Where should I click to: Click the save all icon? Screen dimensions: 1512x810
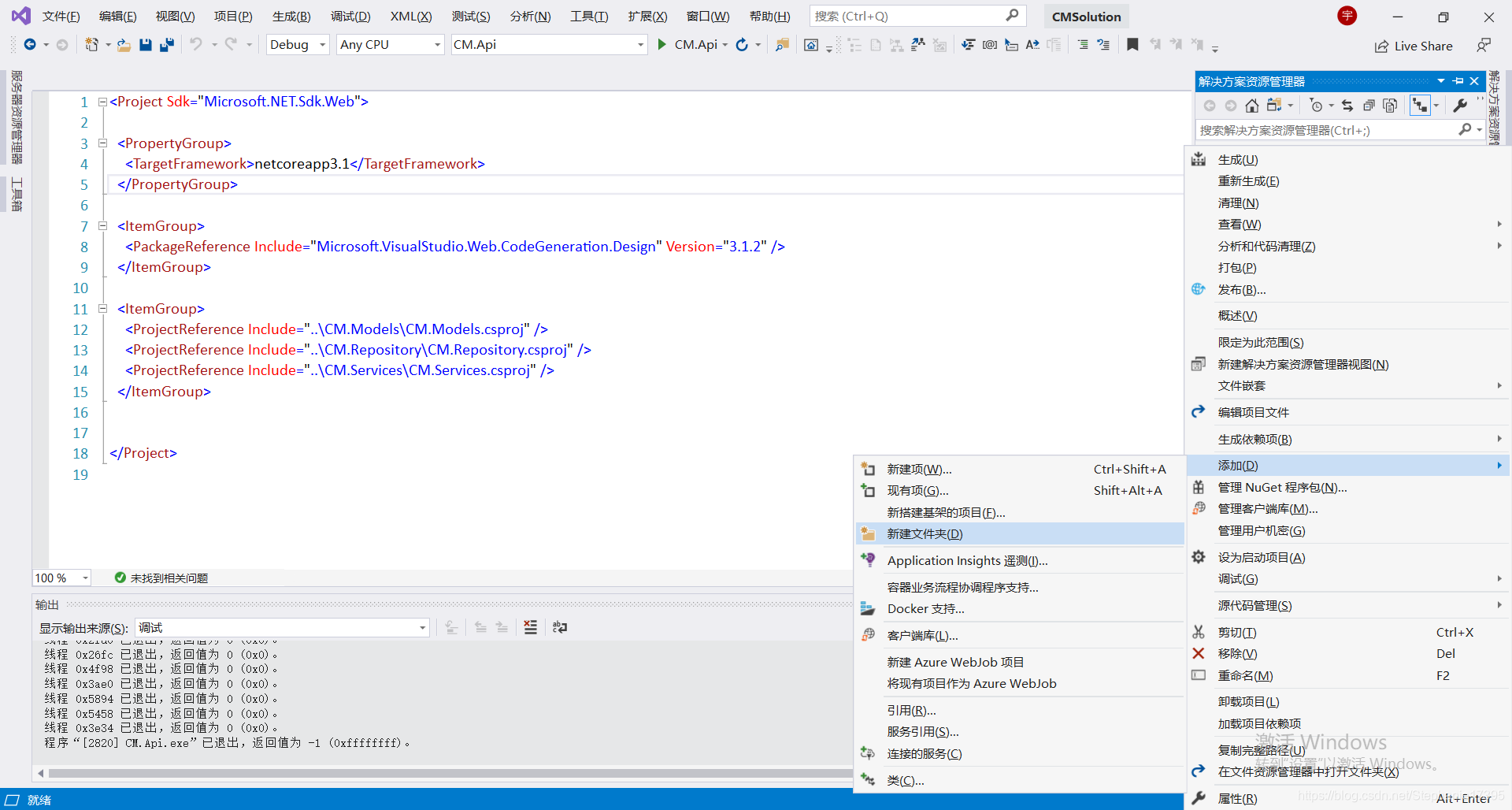pos(166,45)
